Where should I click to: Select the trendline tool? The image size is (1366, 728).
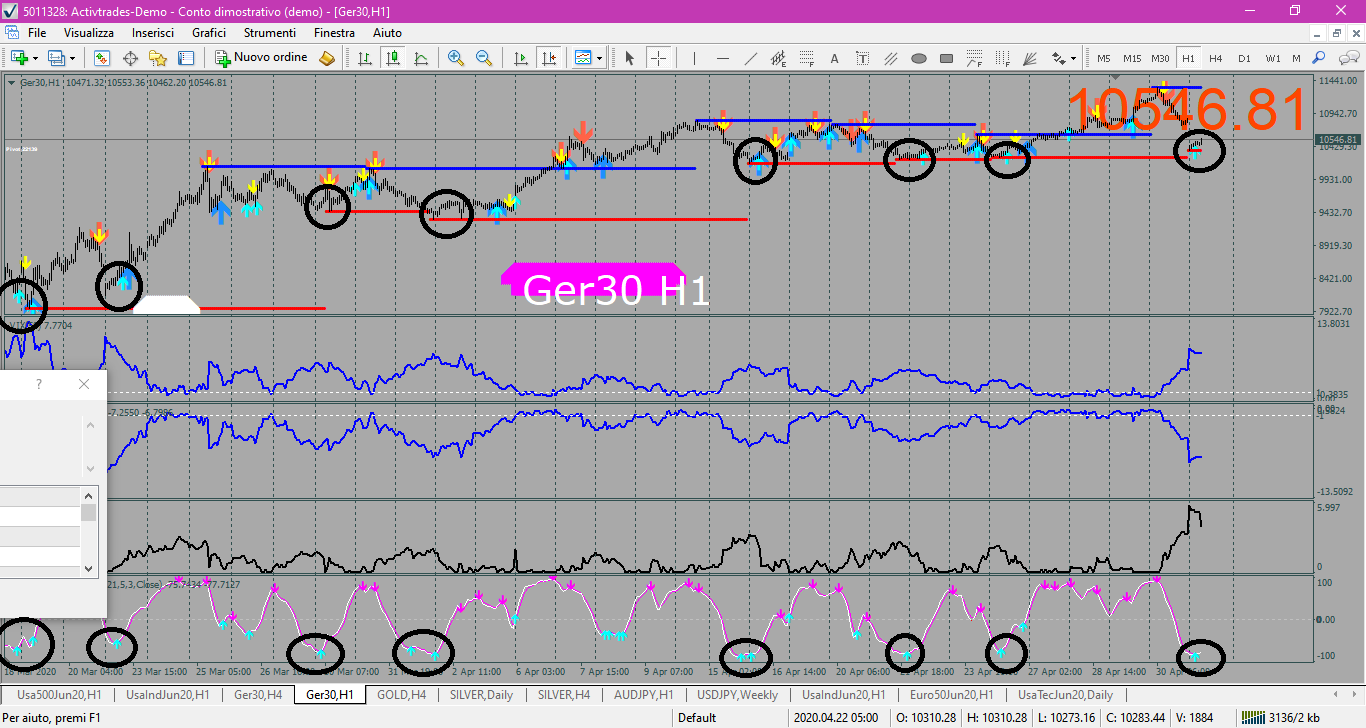click(x=750, y=58)
